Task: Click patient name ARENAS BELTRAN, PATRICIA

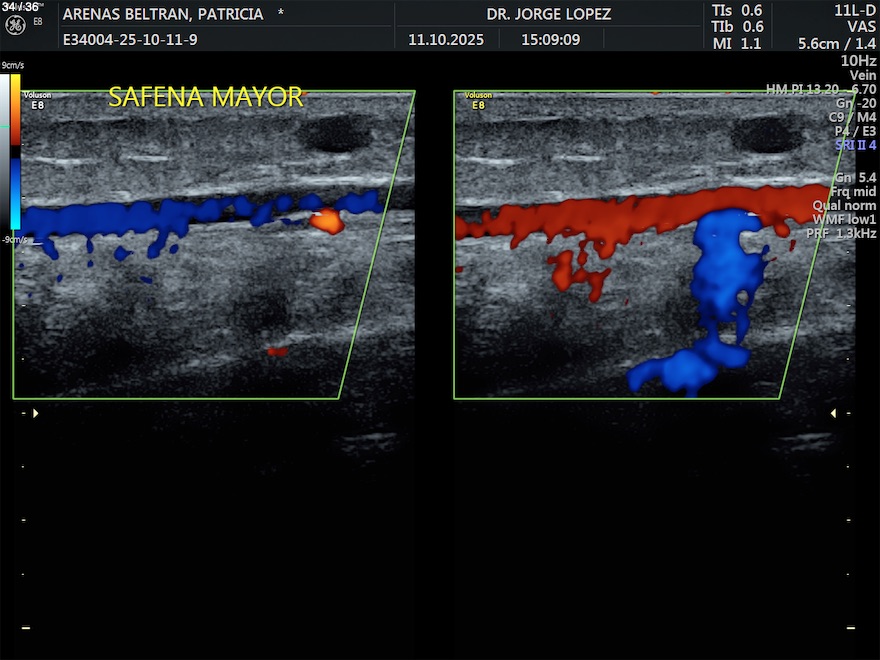Action: pyautogui.click(x=163, y=14)
